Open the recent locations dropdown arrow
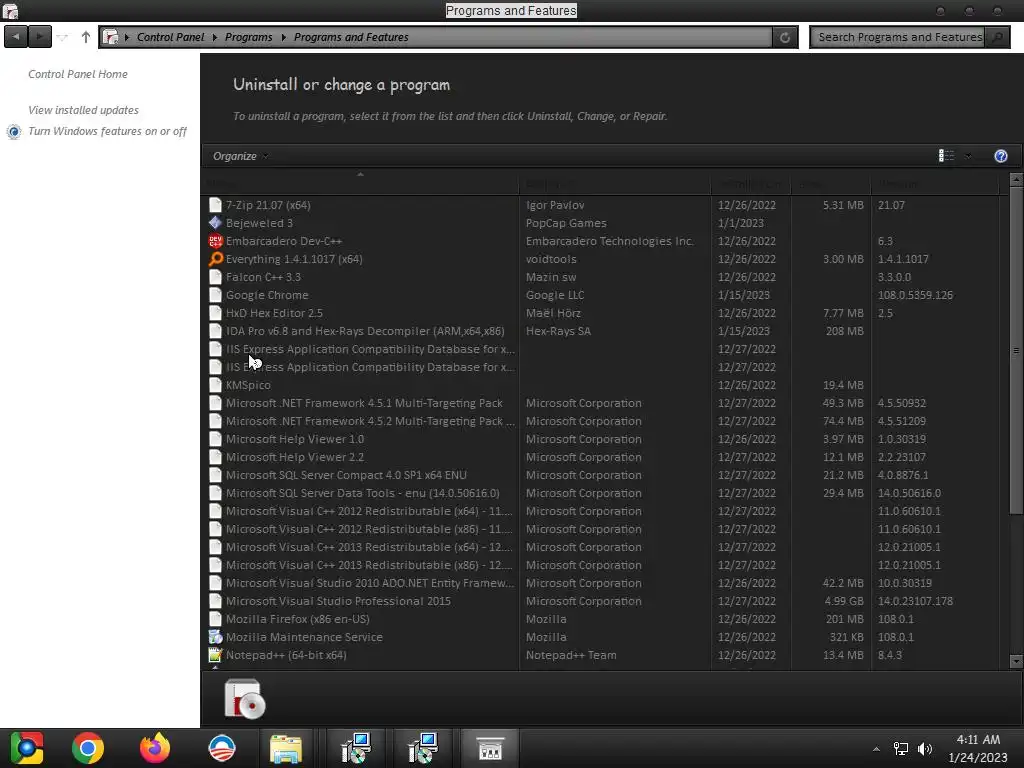Image resolution: width=1024 pixels, height=768 pixels. coord(62,37)
